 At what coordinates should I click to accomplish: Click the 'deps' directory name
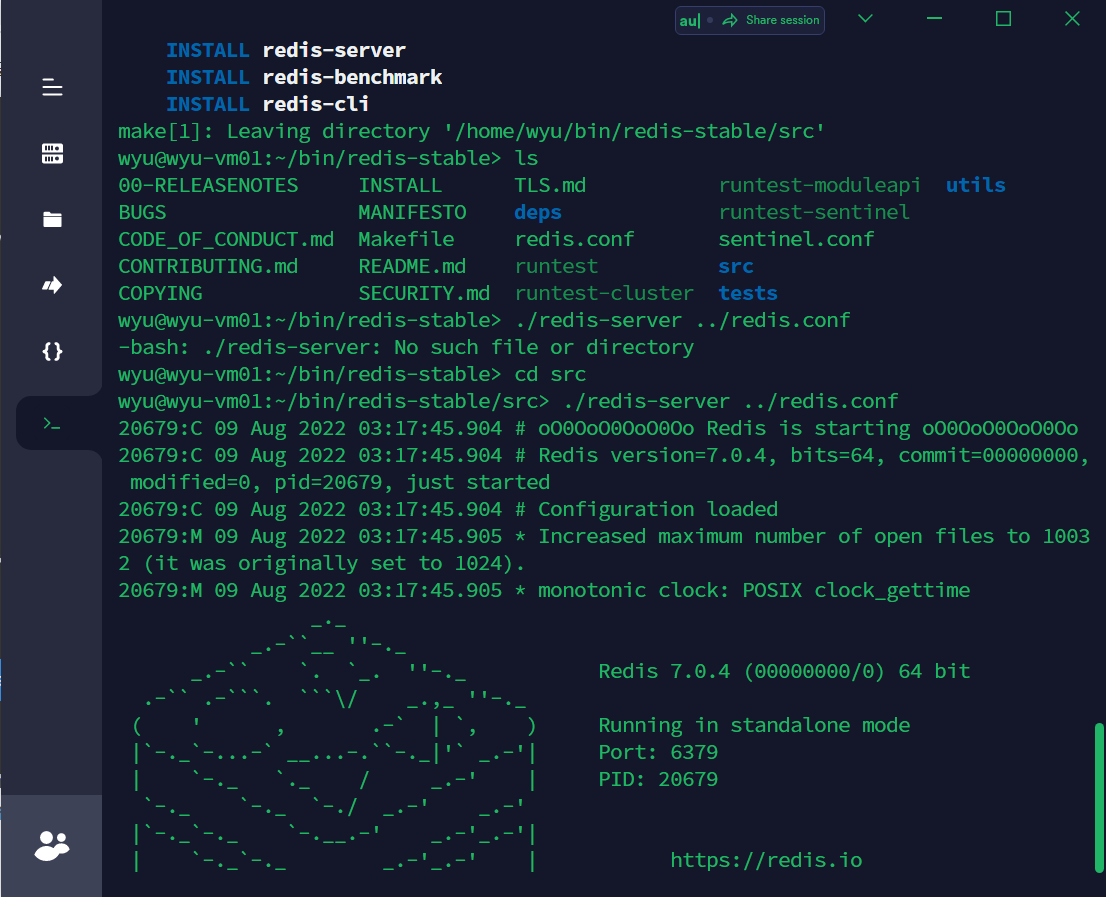coord(538,212)
